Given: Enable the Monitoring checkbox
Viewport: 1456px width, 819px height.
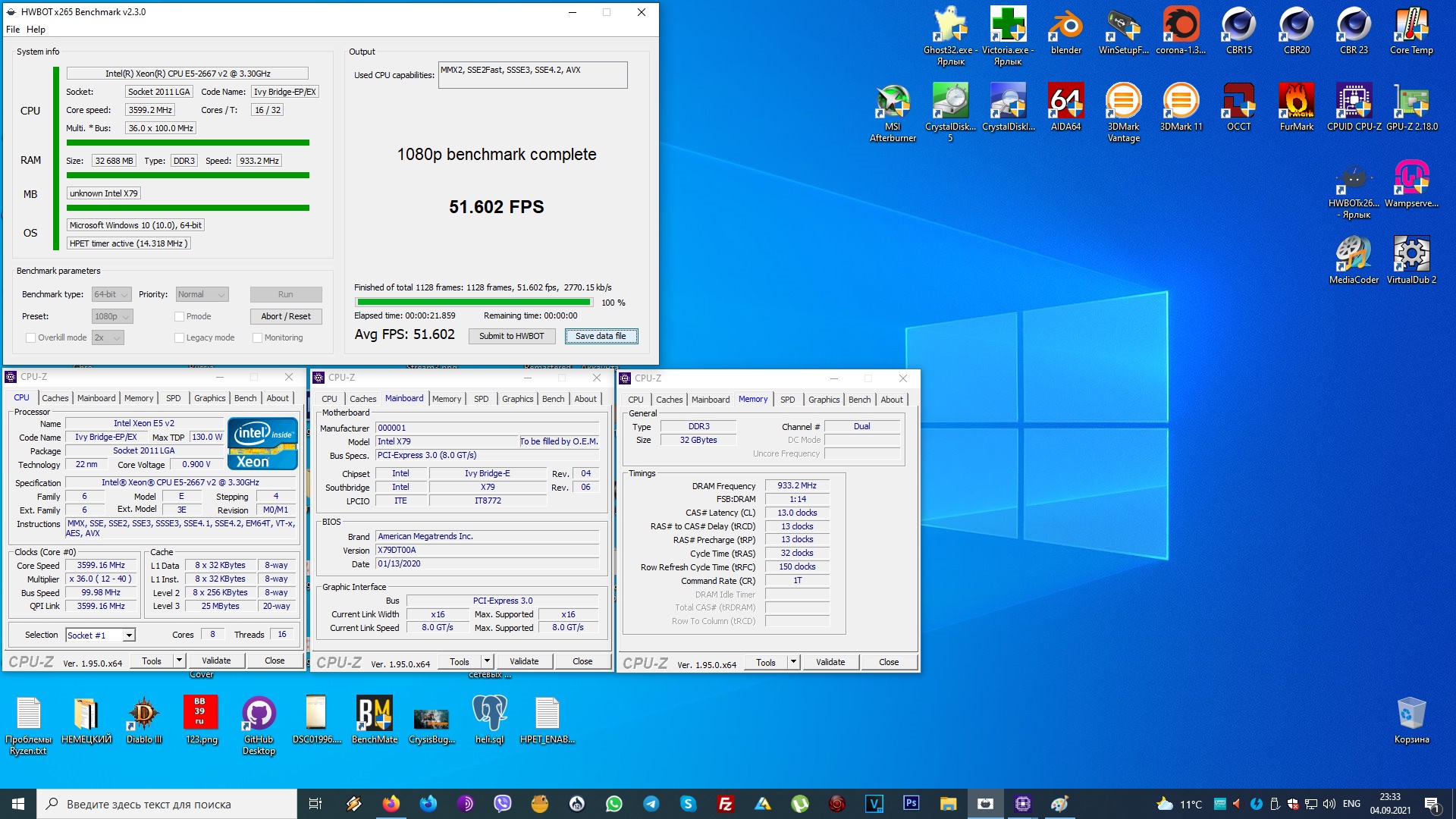Looking at the screenshot, I should click(x=258, y=337).
